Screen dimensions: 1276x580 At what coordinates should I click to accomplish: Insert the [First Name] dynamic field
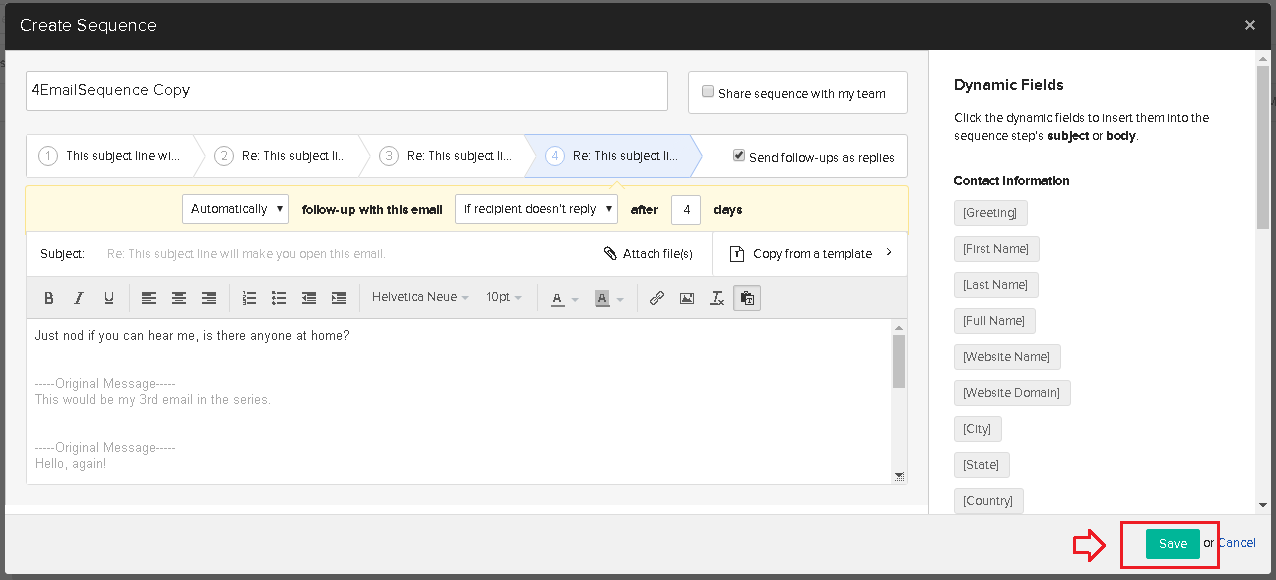pos(996,249)
